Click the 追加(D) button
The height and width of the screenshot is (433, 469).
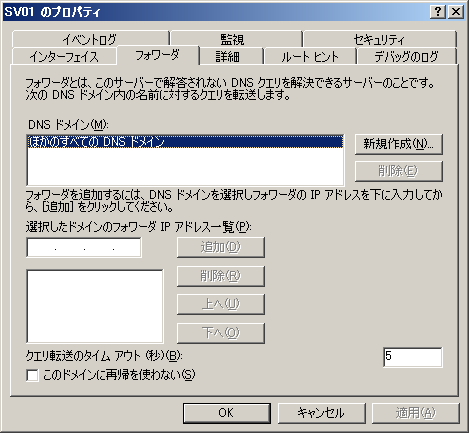click(221, 247)
